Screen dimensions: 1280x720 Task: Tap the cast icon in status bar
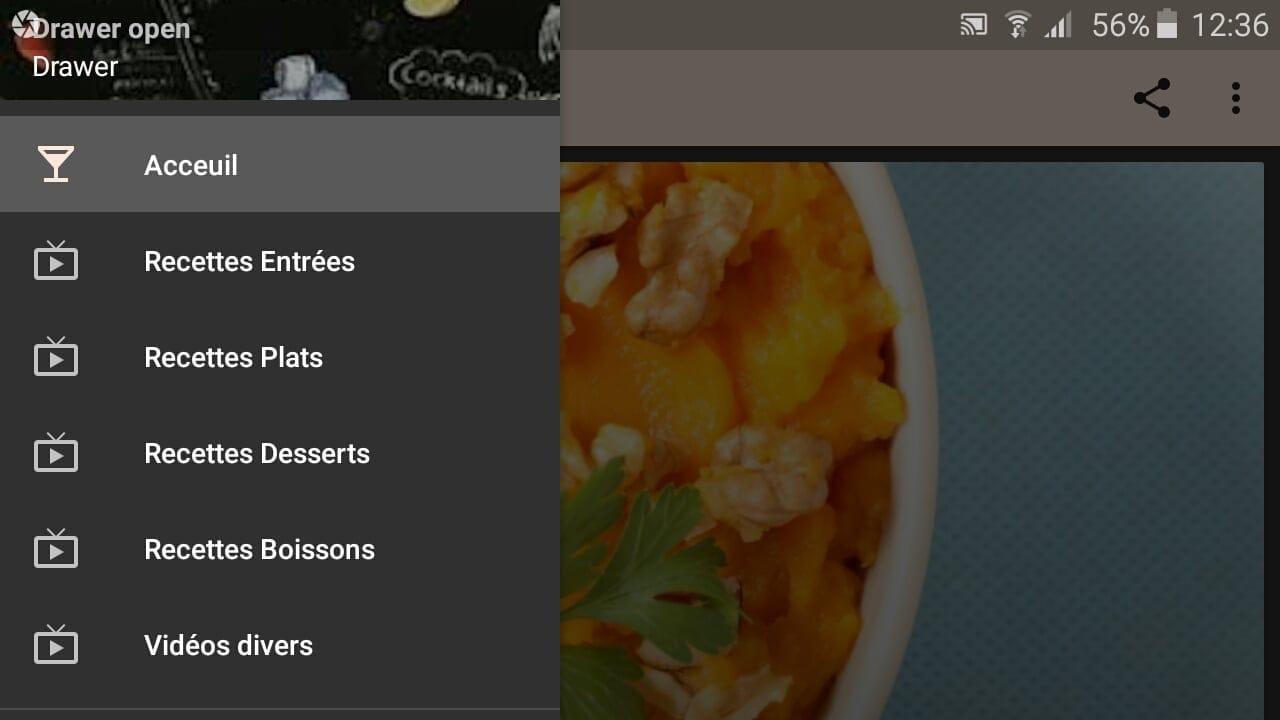(973, 25)
